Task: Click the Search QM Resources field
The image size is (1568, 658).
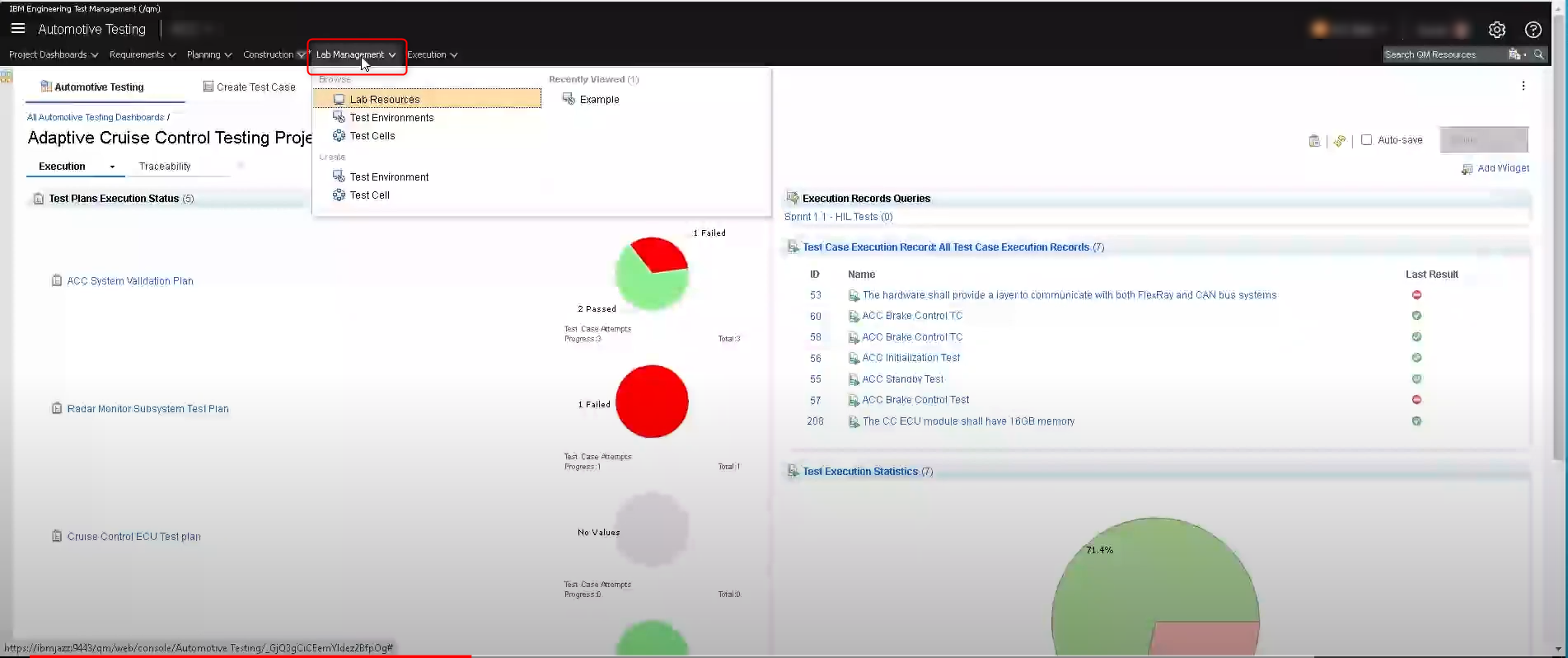Action: [1442, 54]
